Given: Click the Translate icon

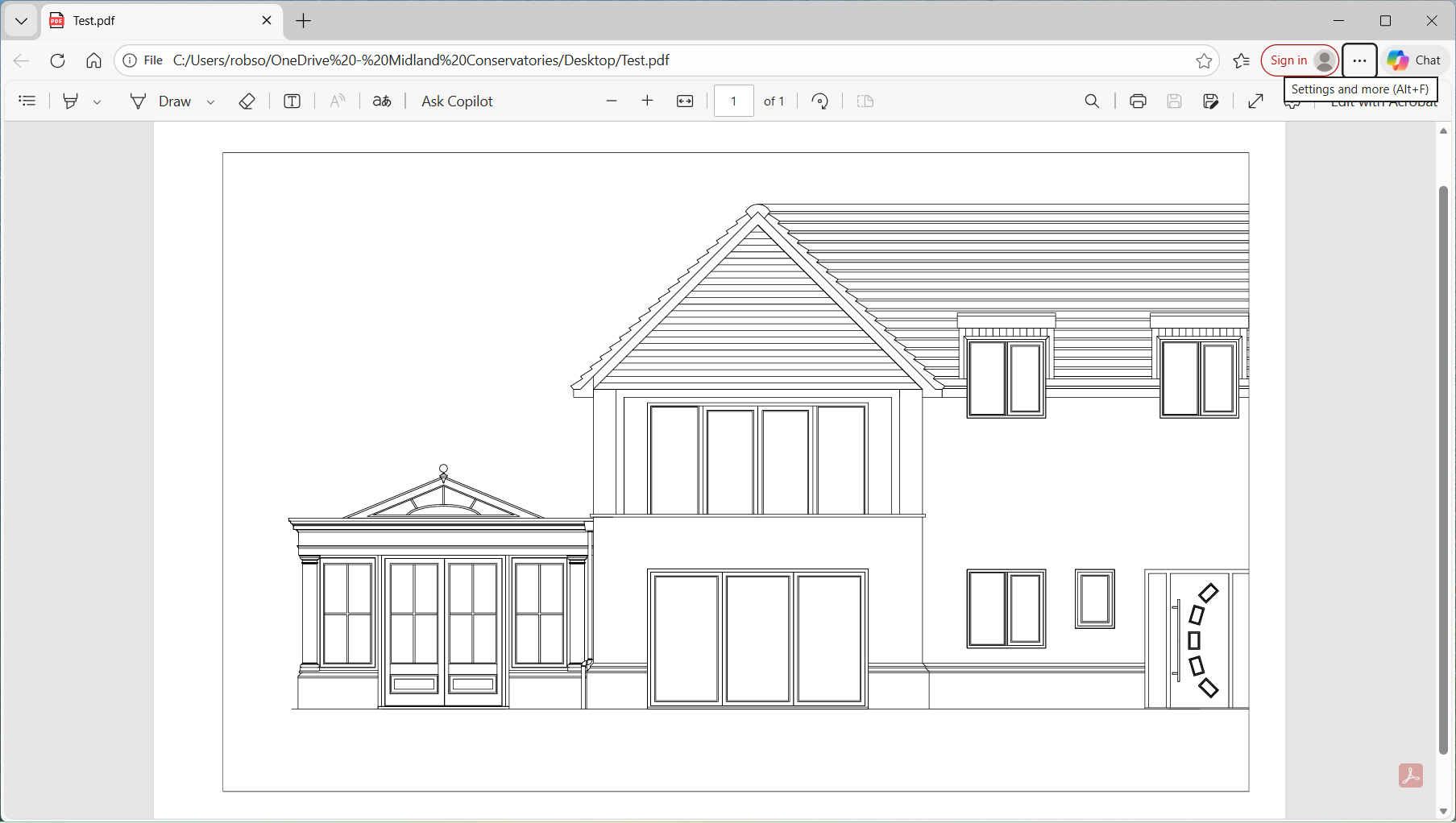Looking at the screenshot, I should 382,101.
